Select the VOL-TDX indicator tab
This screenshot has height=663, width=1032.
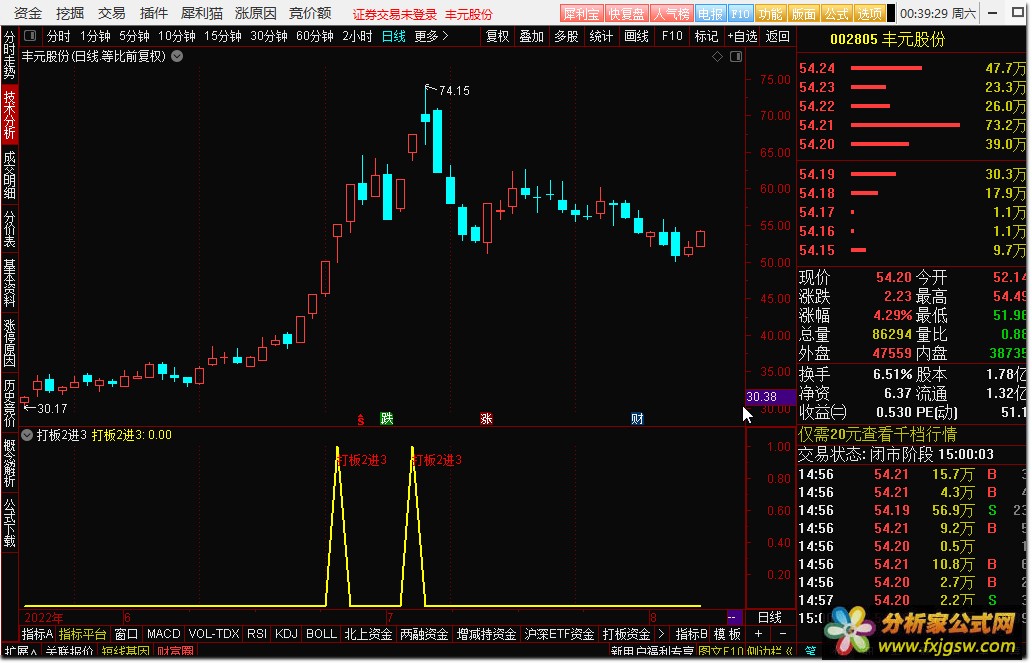click(214, 634)
